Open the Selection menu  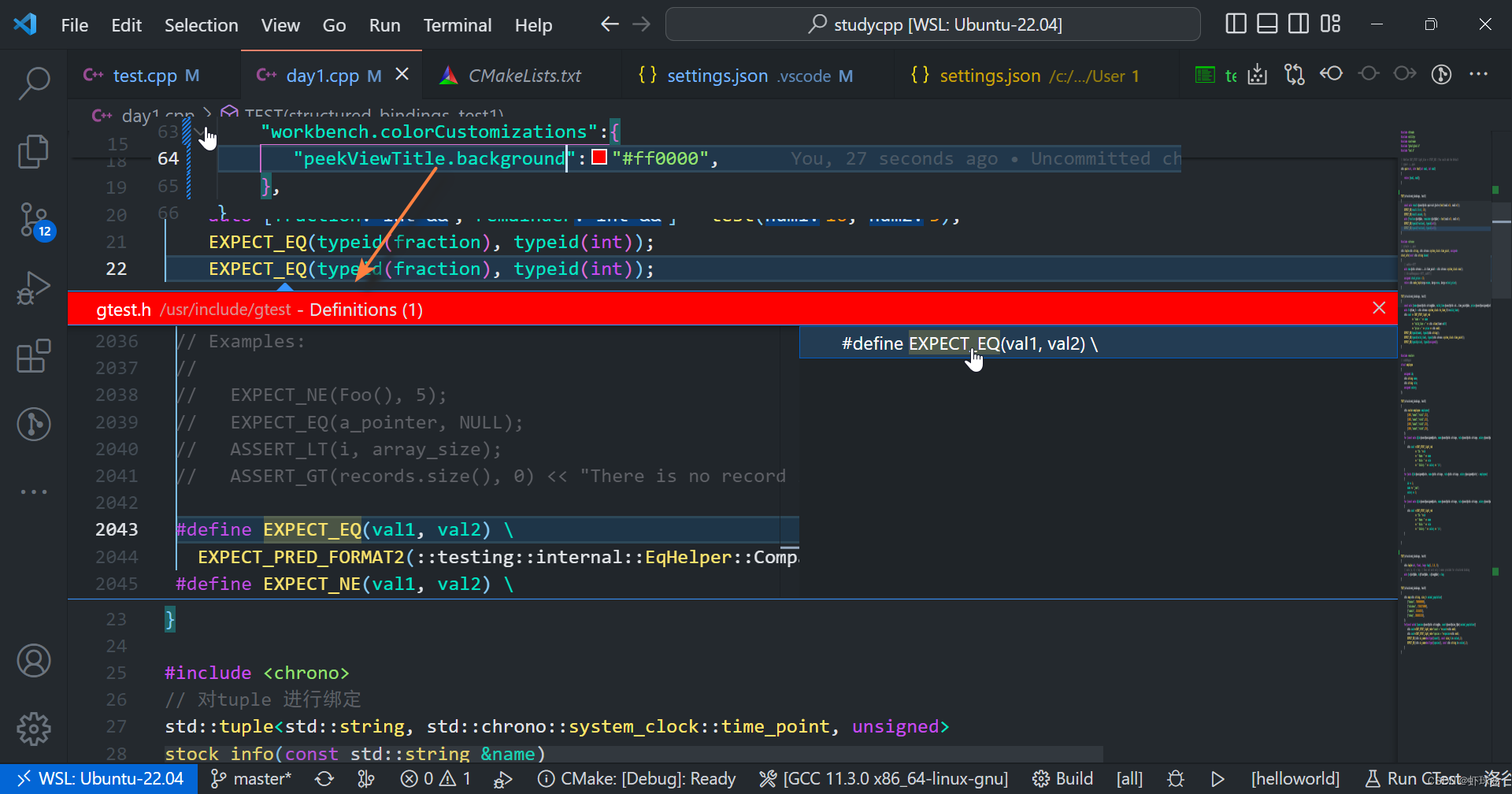tap(201, 25)
